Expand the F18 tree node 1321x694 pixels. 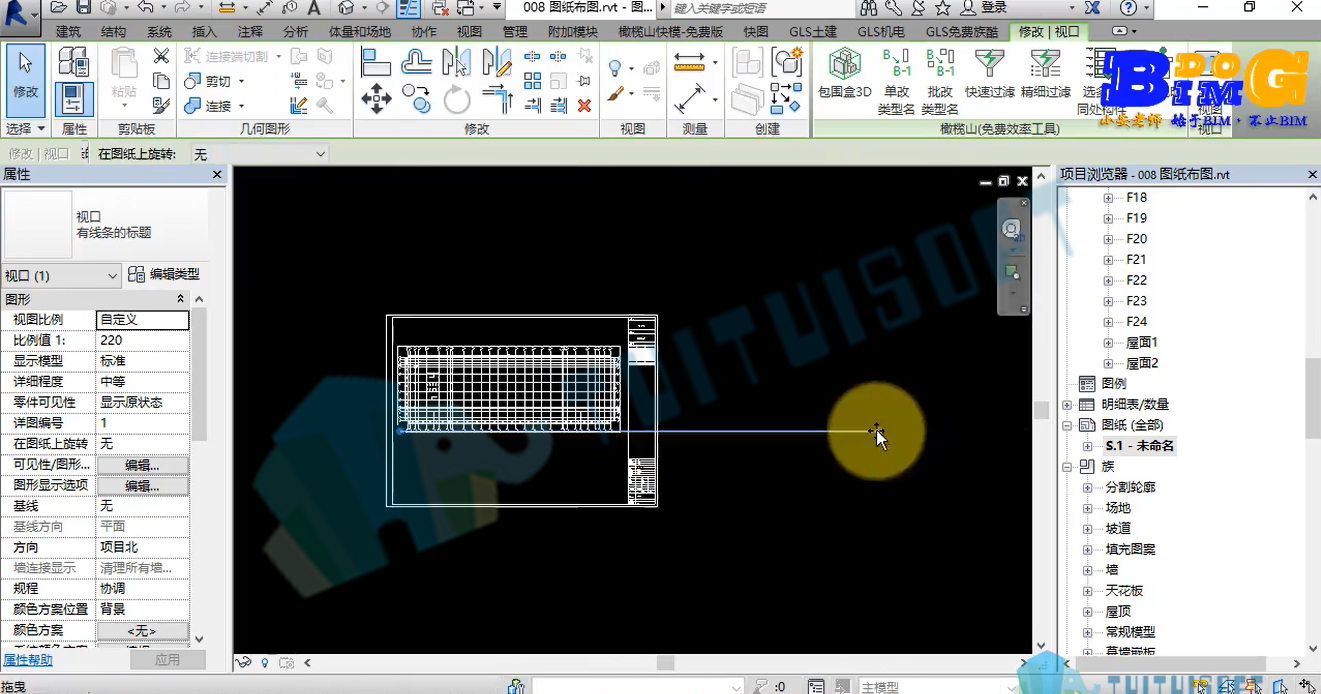pos(1108,198)
